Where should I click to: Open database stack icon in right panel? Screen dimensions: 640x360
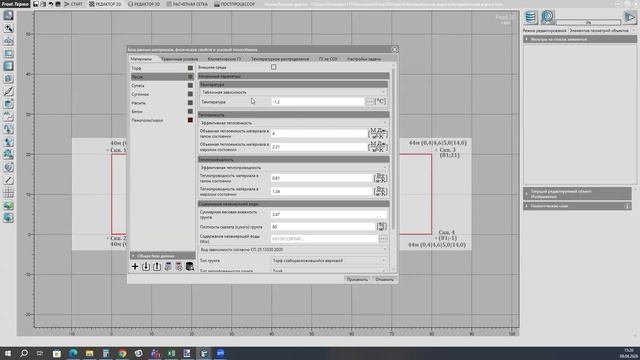pyautogui.click(x=531, y=17)
